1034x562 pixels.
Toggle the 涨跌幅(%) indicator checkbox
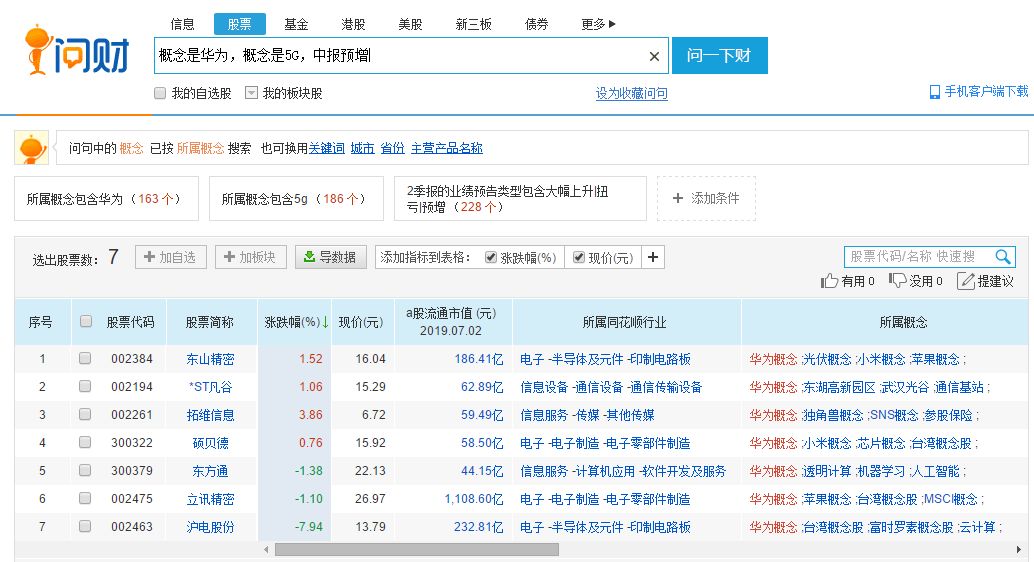pyautogui.click(x=491, y=257)
